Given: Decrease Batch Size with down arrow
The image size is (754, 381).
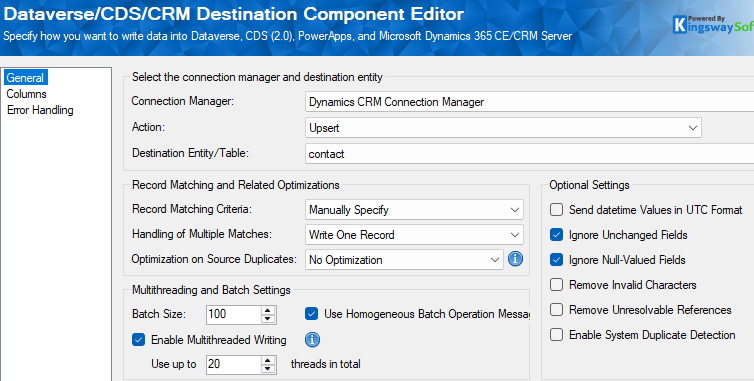Looking at the screenshot, I should click(x=268, y=319).
